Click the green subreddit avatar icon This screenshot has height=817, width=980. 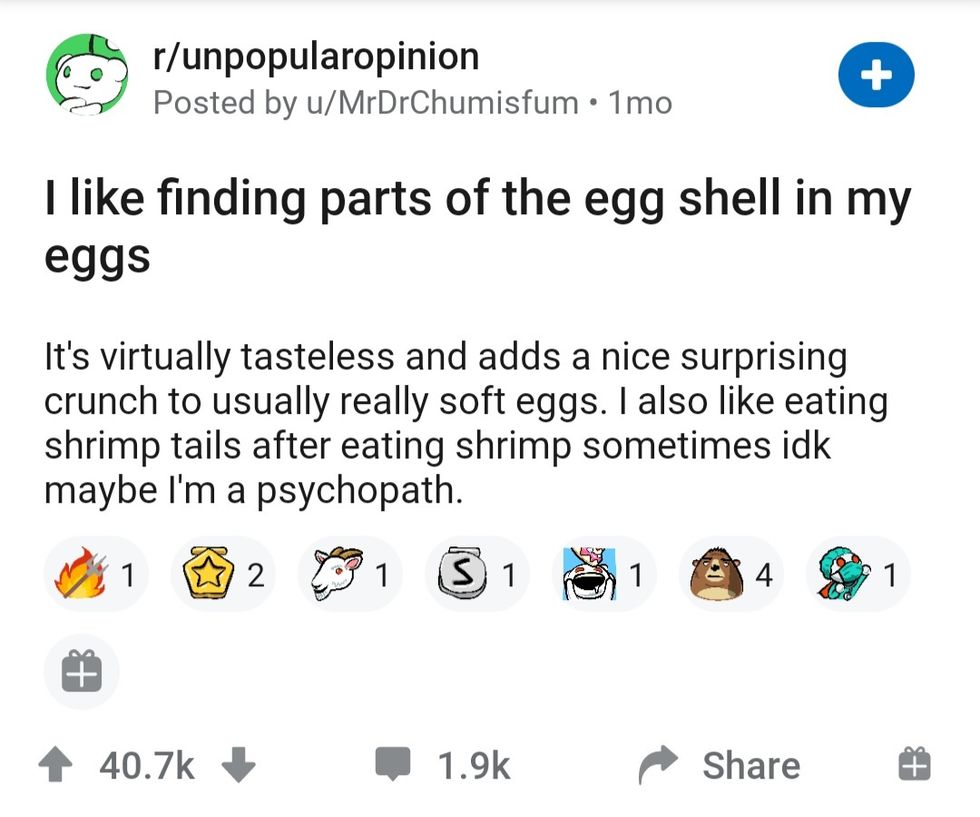tap(85, 77)
